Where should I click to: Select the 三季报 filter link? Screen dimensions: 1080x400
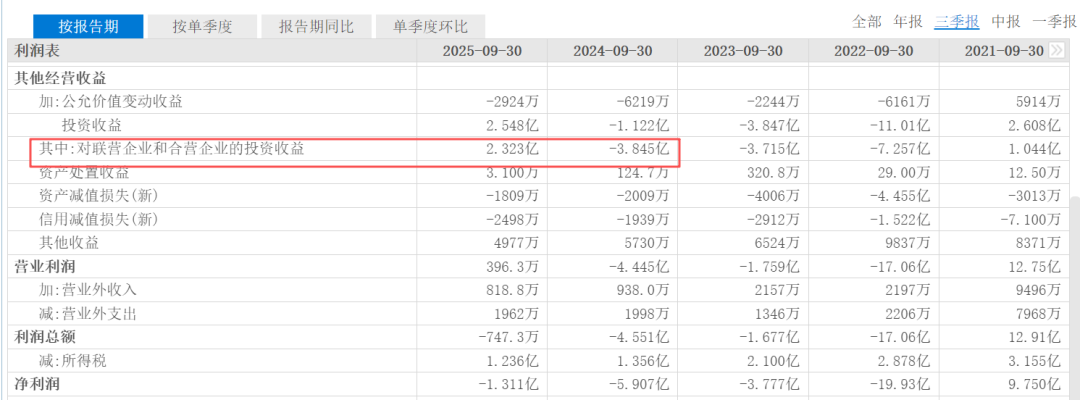(x=956, y=21)
